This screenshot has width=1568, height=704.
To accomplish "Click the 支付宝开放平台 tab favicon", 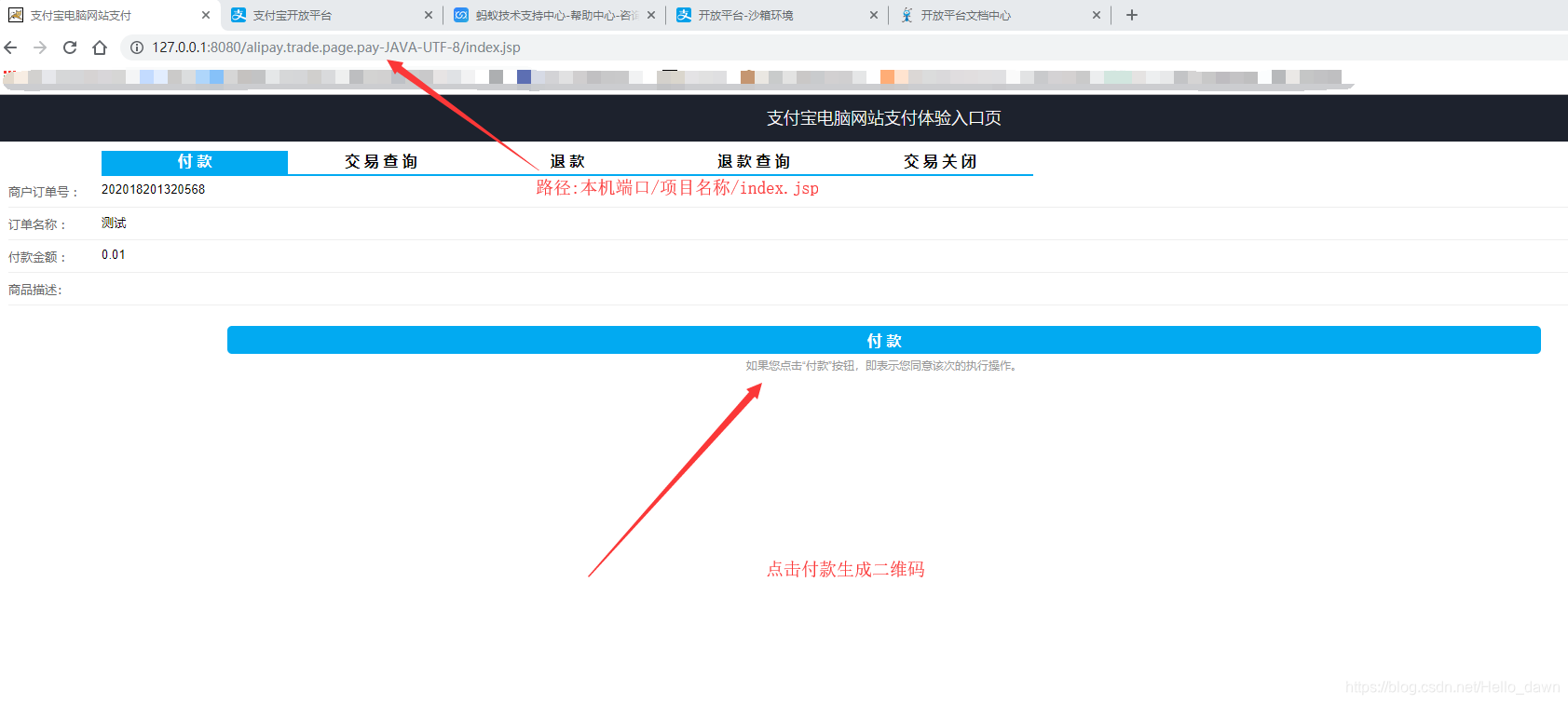I will 239,15.
